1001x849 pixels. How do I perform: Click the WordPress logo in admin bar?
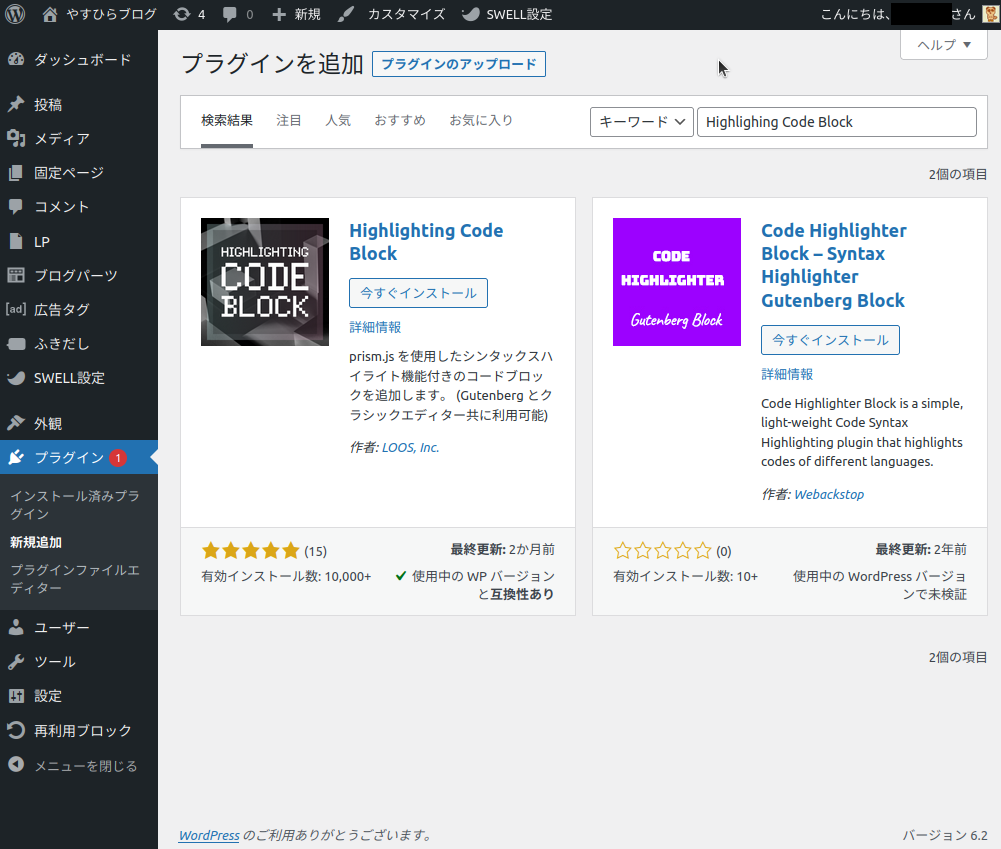(15, 14)
